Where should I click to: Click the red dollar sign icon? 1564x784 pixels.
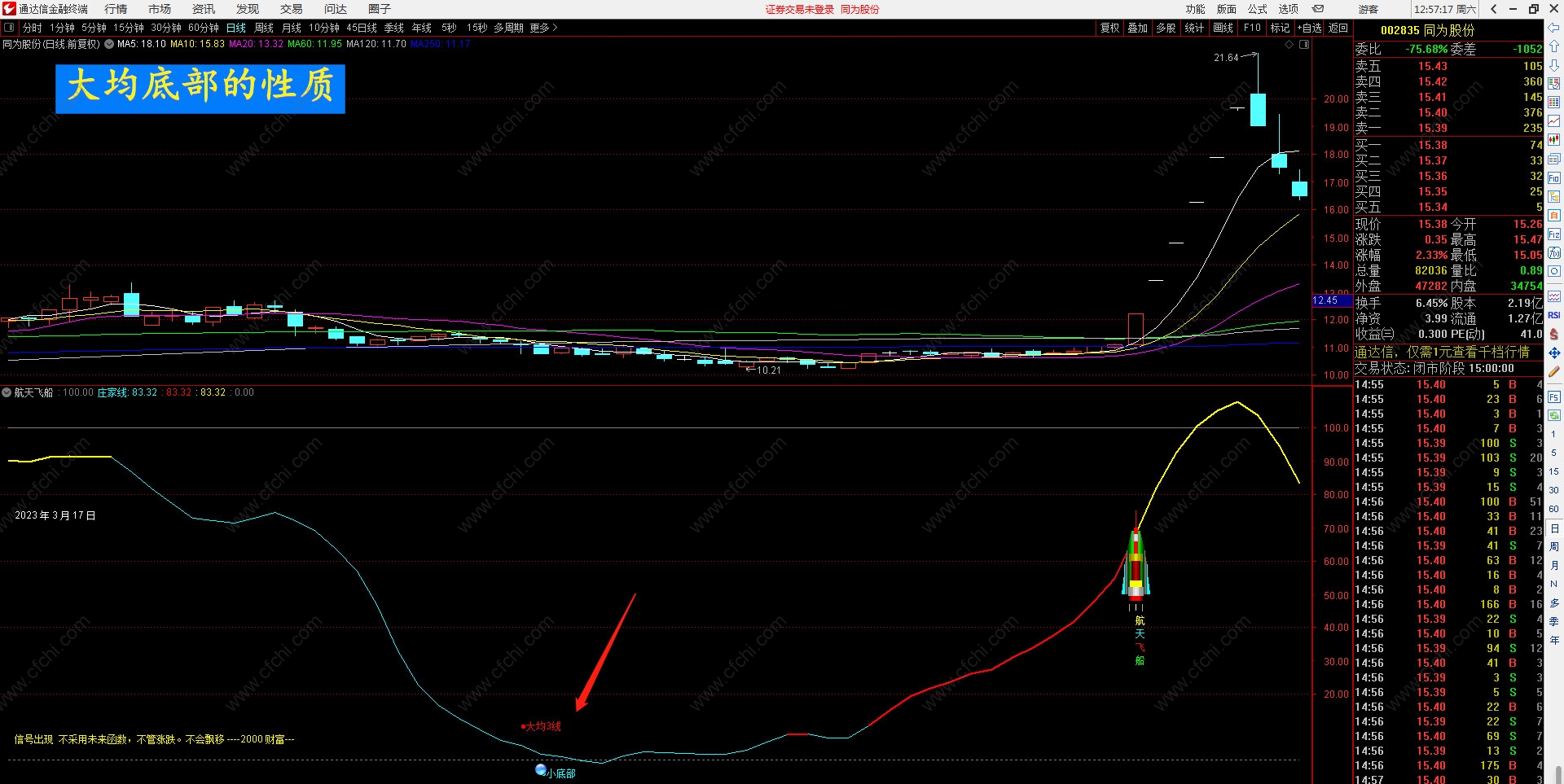pos(1554,334)
